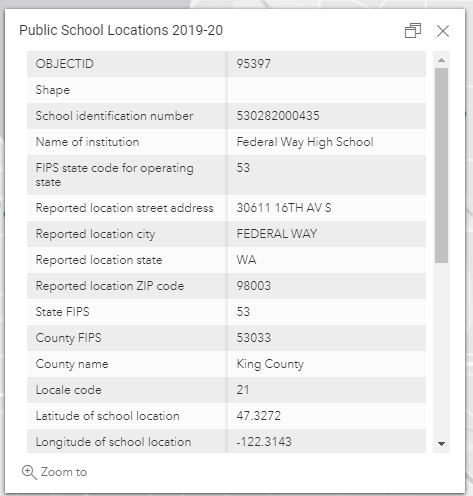Close the Public School Locations popup
The image size is (473, 496).
coord(443,31)
